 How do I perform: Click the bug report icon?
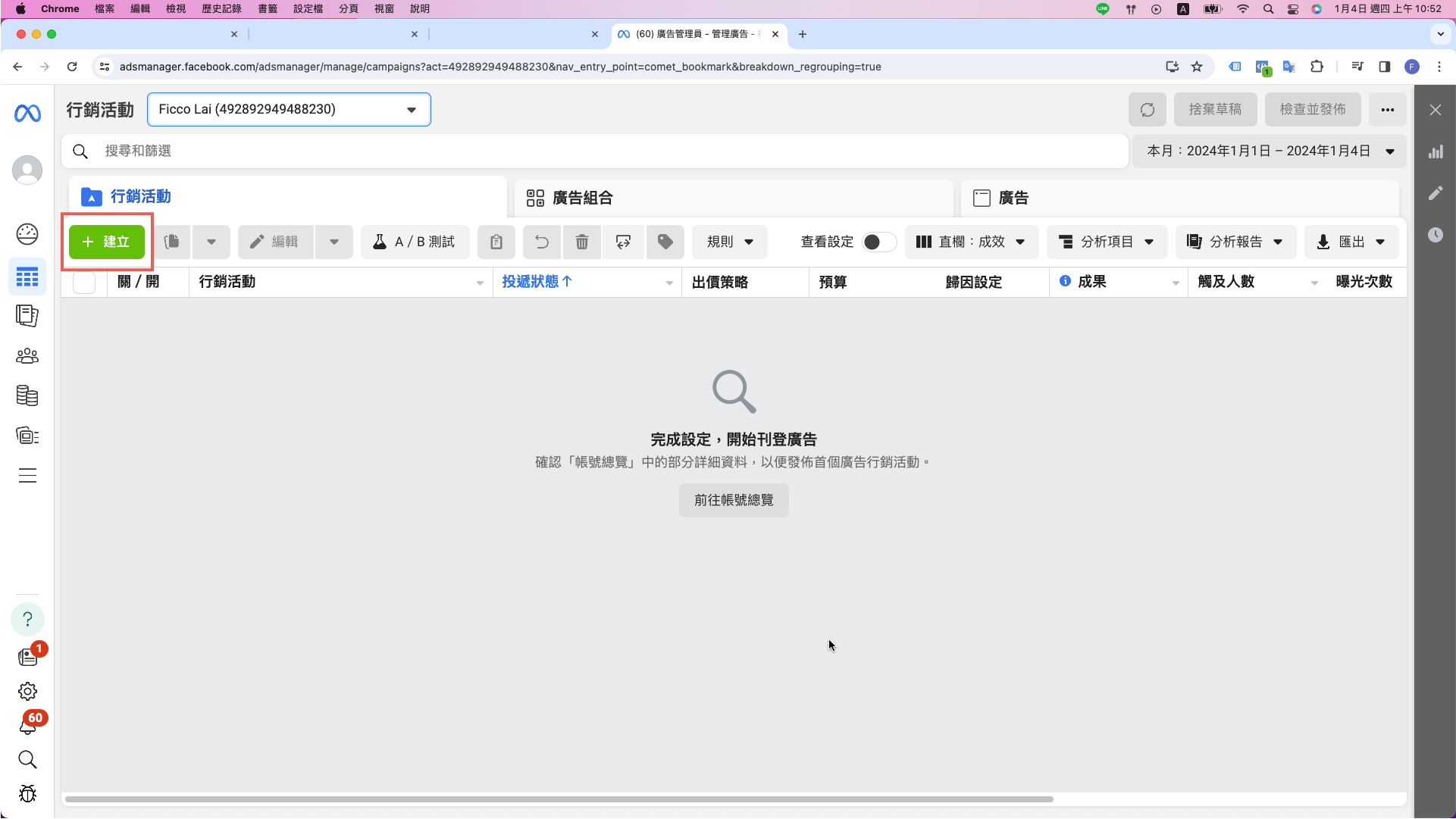pyautogui.click(x=27, y=794)
